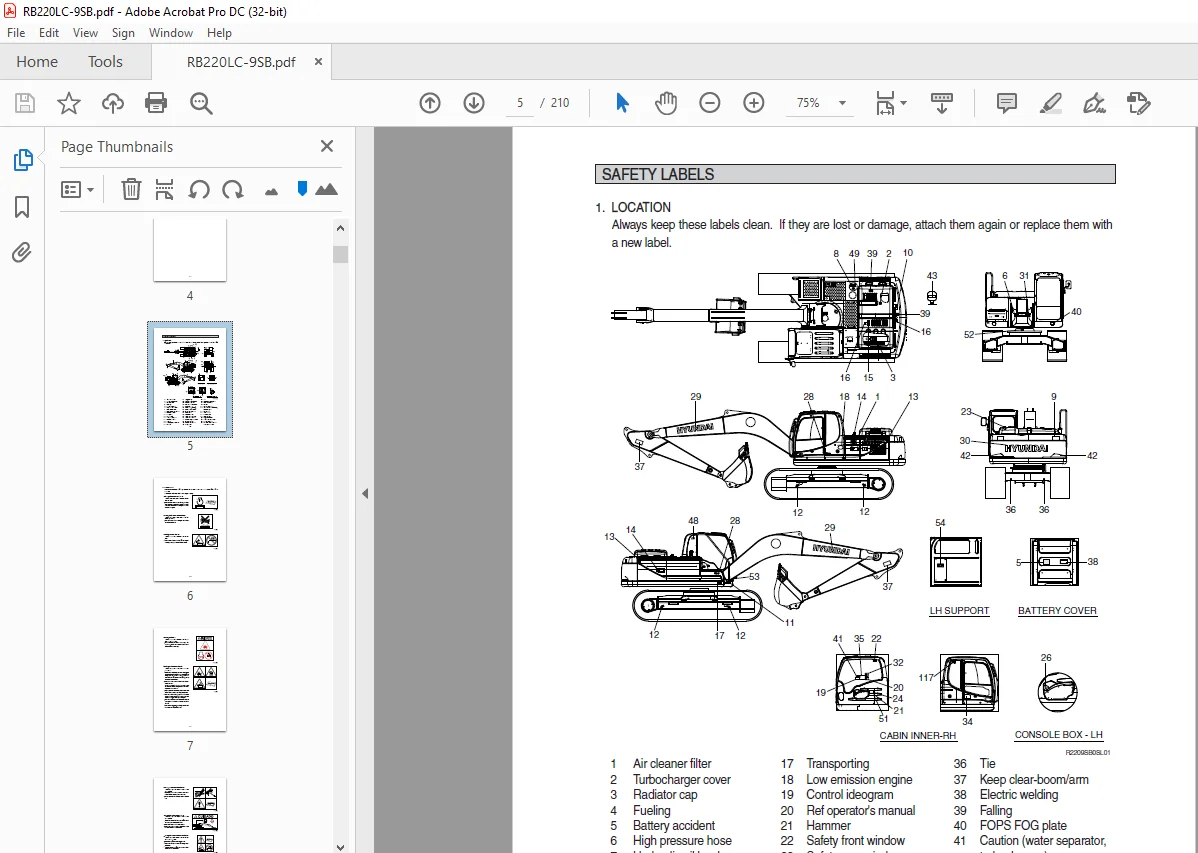Select page 7 thumbnail
The height and width of the screenshot is (853, 1198).
click(x=189, y=679)
